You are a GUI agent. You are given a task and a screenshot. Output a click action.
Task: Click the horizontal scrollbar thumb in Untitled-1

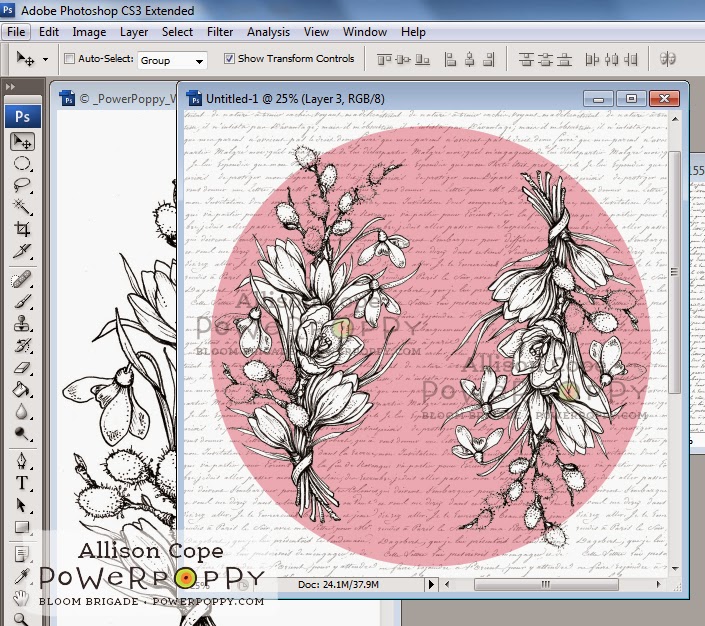[x=546, y=584]
